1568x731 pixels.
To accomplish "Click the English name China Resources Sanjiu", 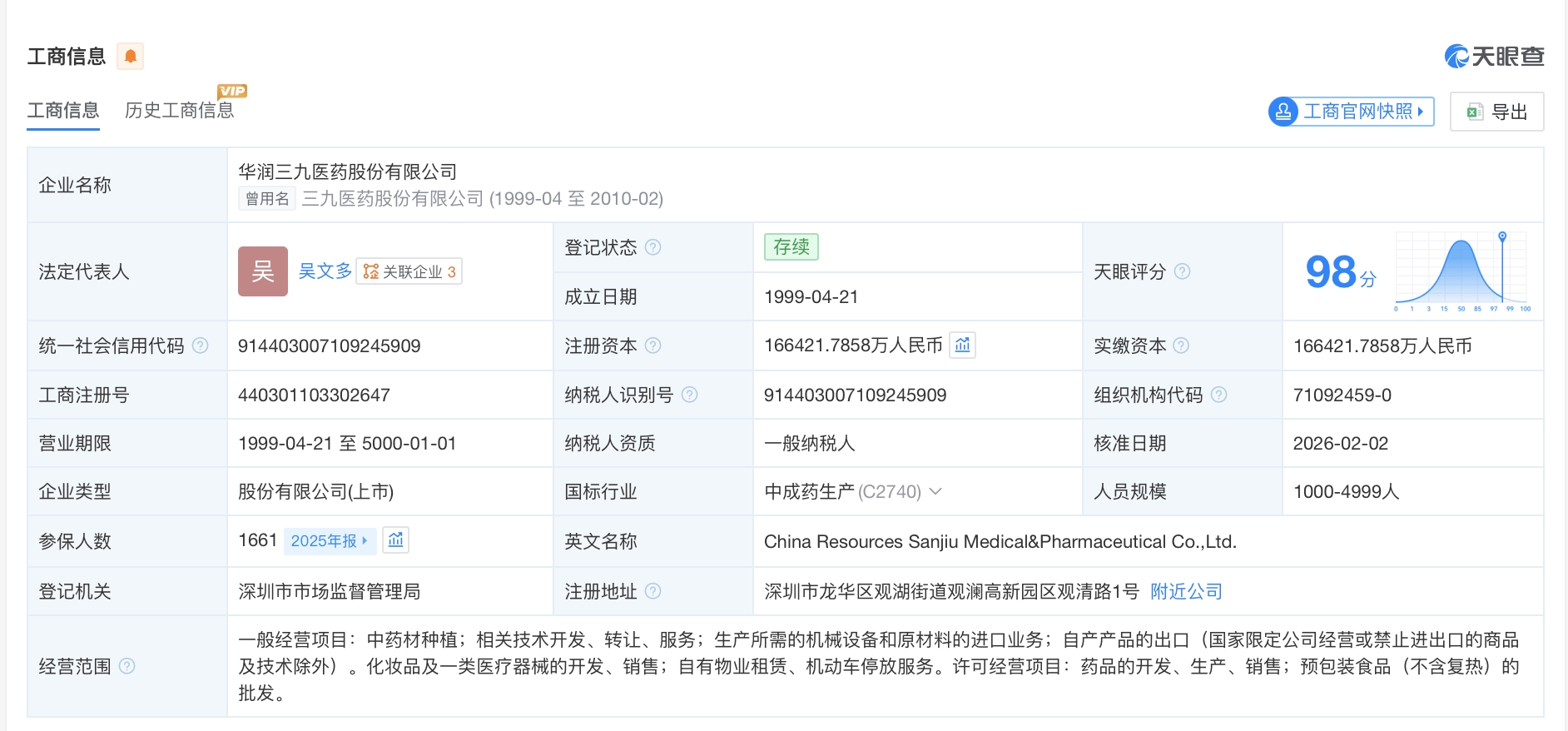I will coord(1000,541).
